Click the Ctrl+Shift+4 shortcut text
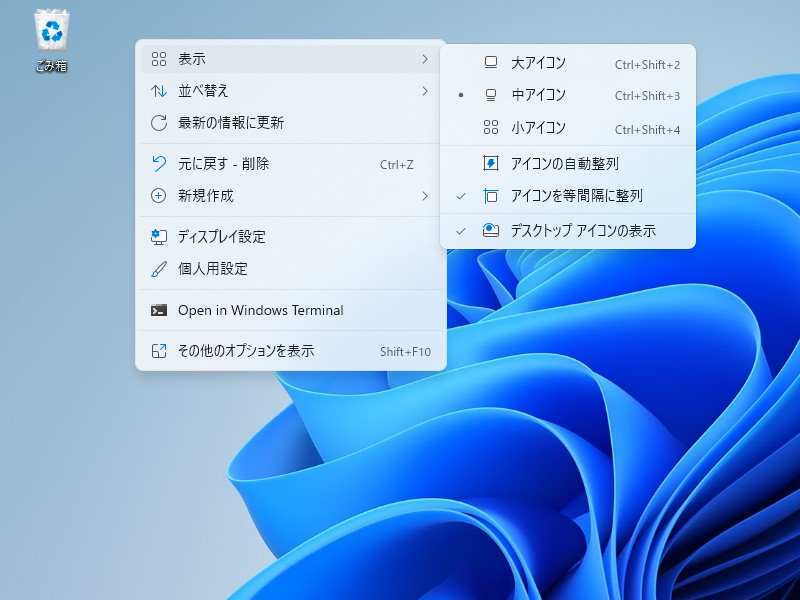Screen dimensions: 800x600 [x=647, y=130]
